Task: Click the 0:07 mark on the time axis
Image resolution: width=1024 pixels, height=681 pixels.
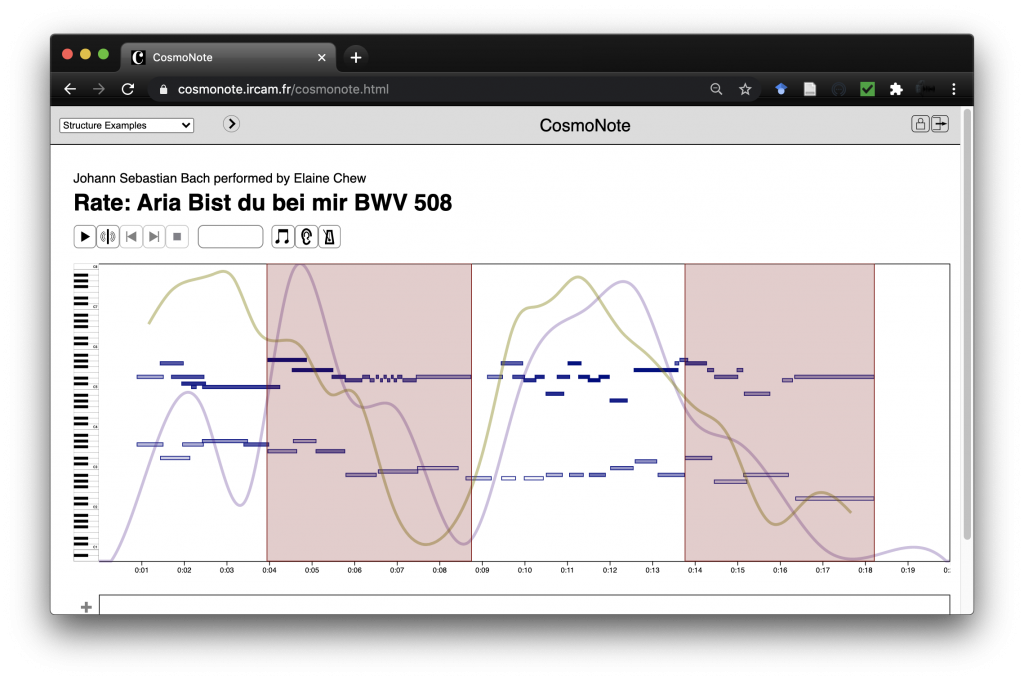Action: click(397, 570)
